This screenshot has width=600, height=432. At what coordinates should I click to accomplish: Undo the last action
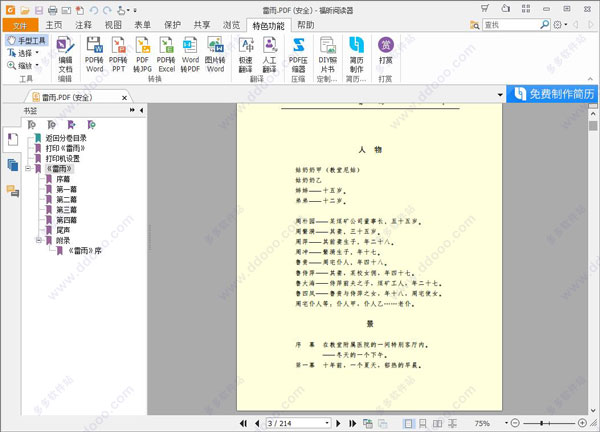(x=94, y=10)
